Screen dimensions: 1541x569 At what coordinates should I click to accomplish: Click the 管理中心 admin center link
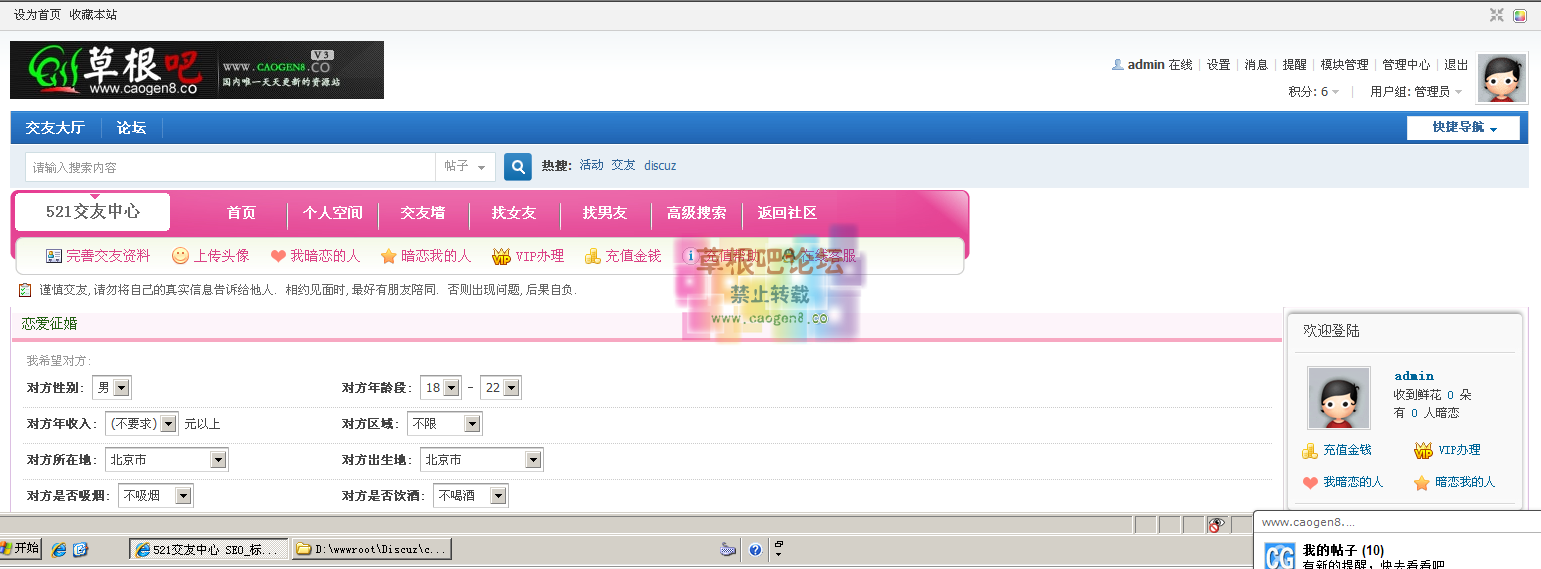(1406, 65)
